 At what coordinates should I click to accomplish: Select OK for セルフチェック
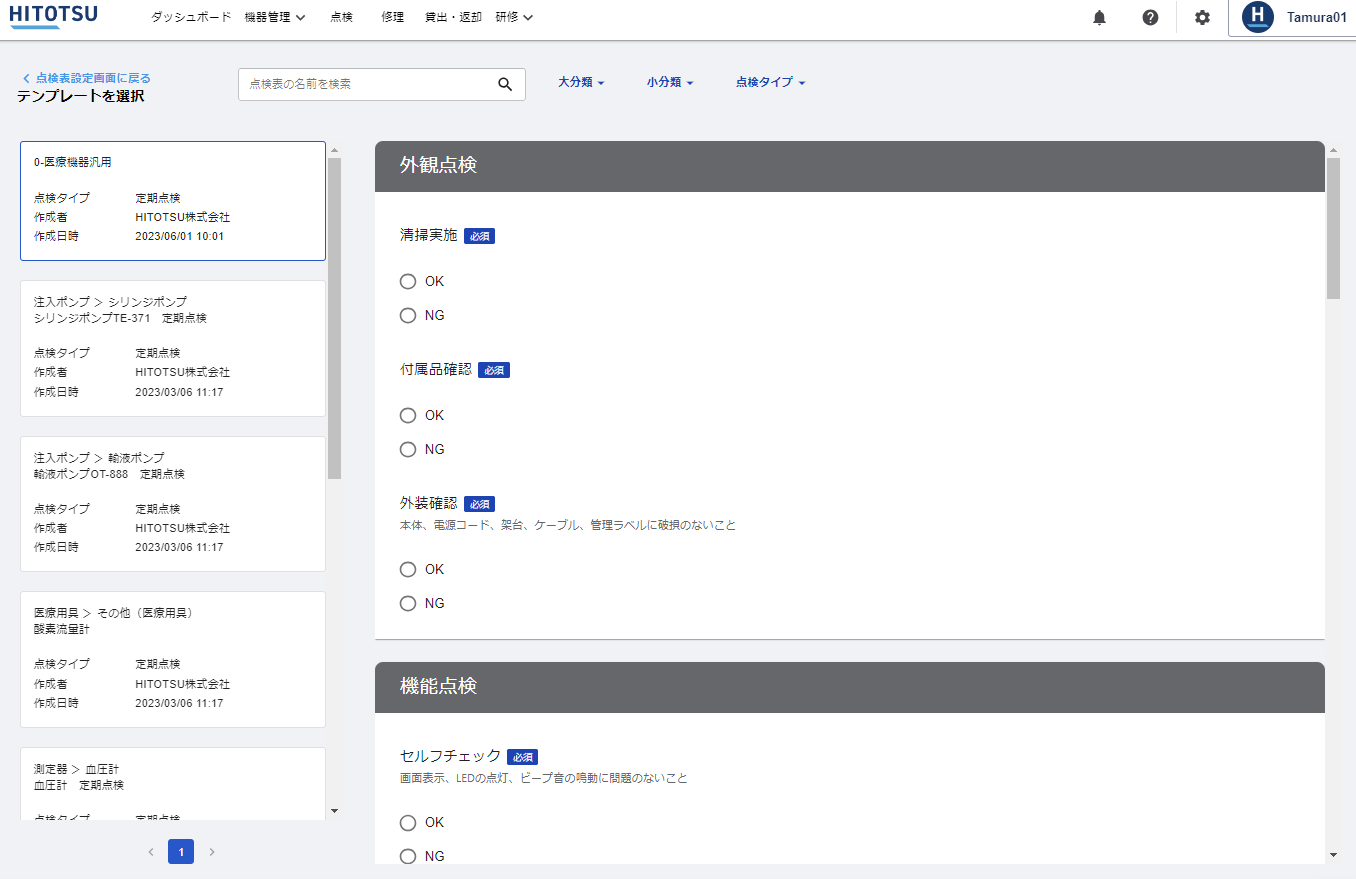pos(408,822)
